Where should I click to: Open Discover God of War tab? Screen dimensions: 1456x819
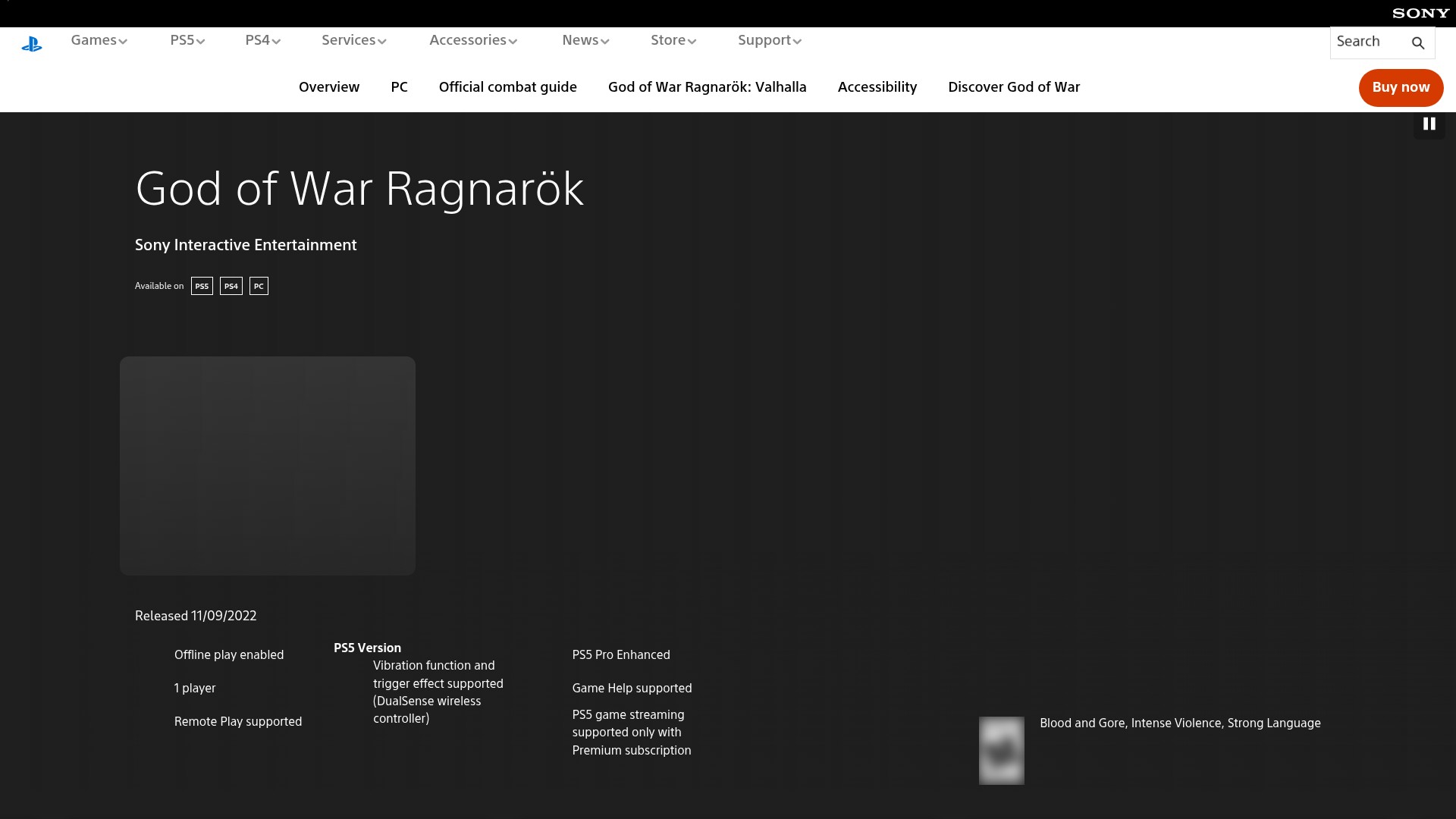[1014, 87]
